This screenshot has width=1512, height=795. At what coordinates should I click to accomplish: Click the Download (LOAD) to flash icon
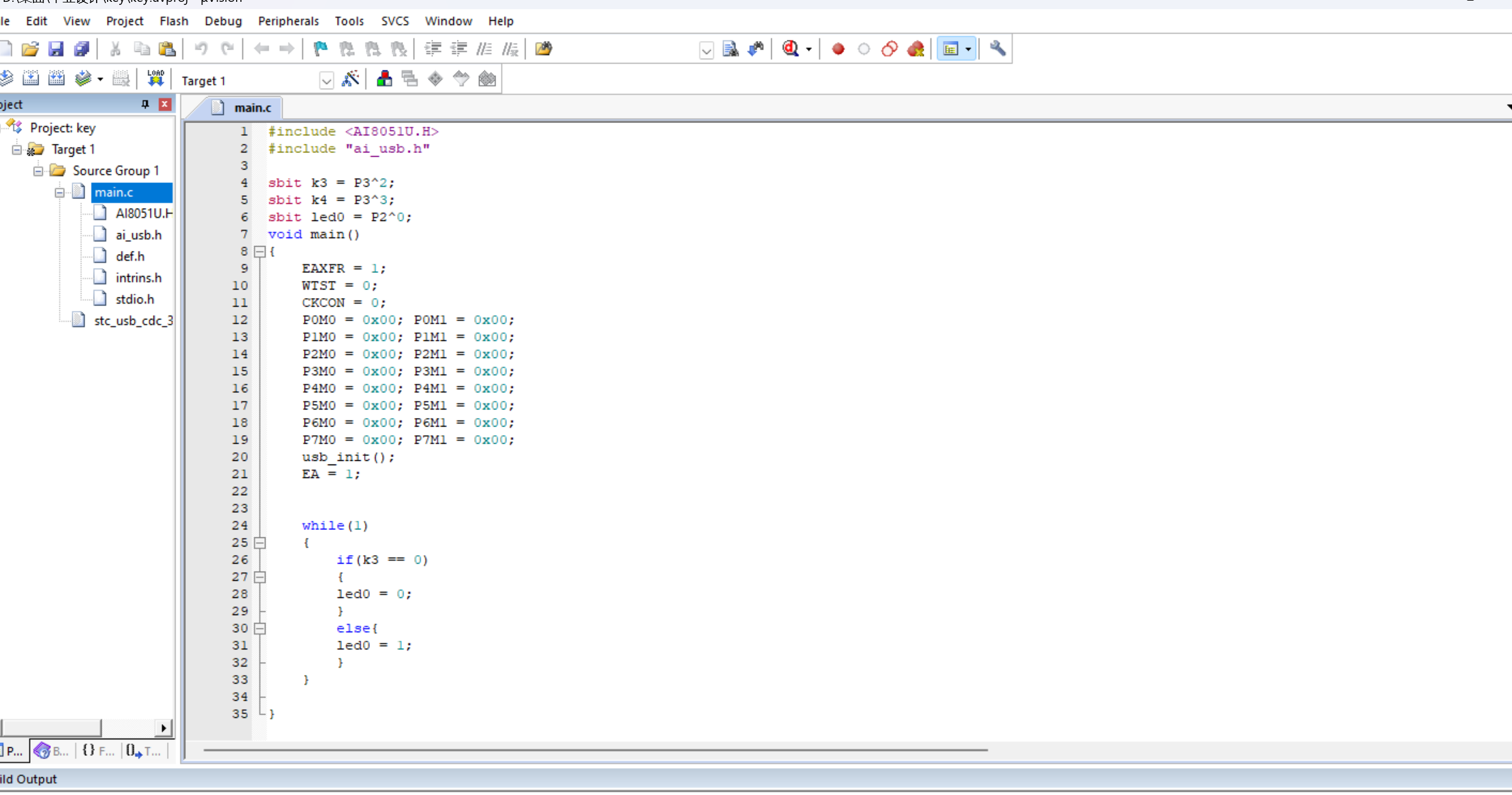pyautogui.click(x=155, y=79)
